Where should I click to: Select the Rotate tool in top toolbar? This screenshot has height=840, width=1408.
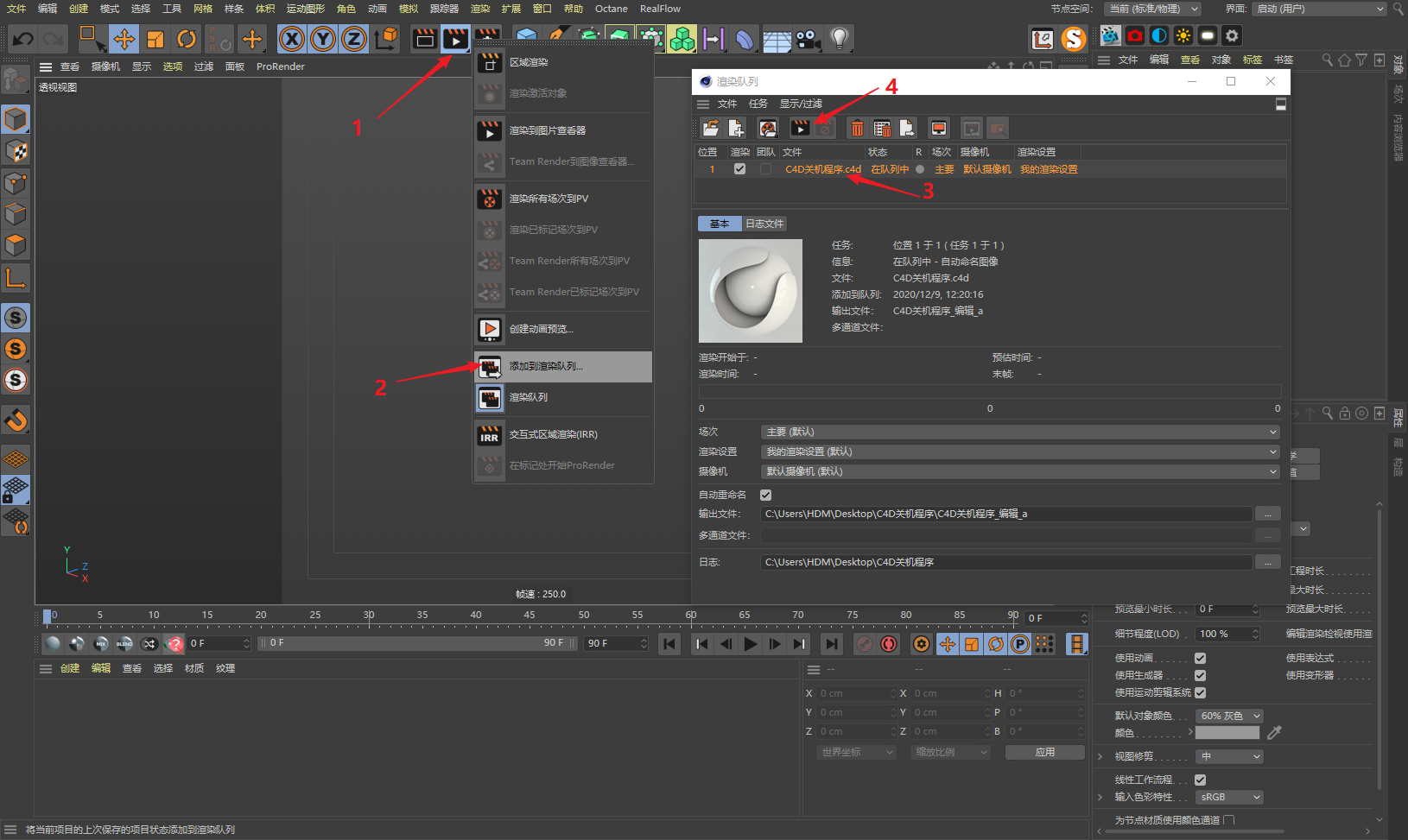[x=187, y=39]
